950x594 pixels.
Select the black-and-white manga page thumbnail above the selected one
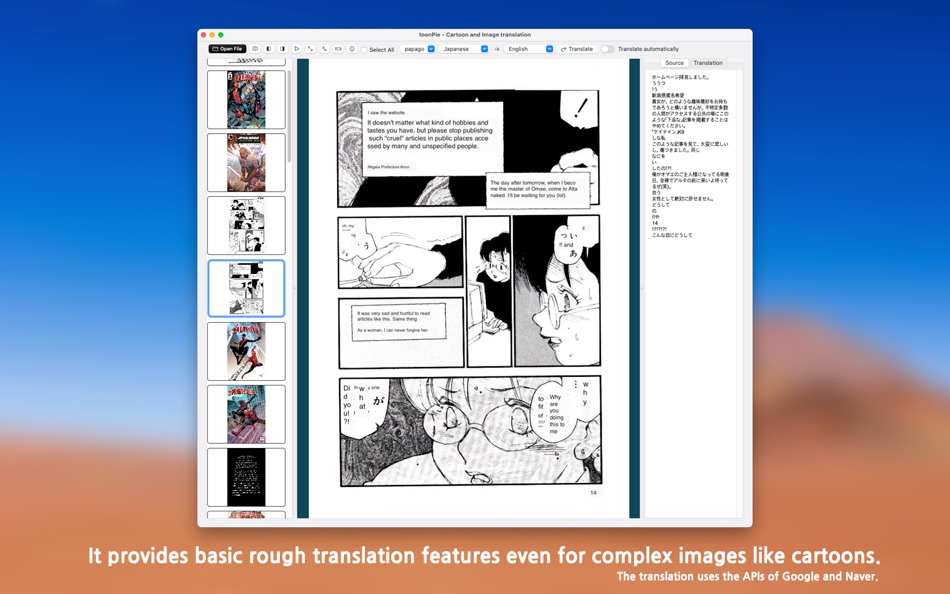[x=246, y=225]
